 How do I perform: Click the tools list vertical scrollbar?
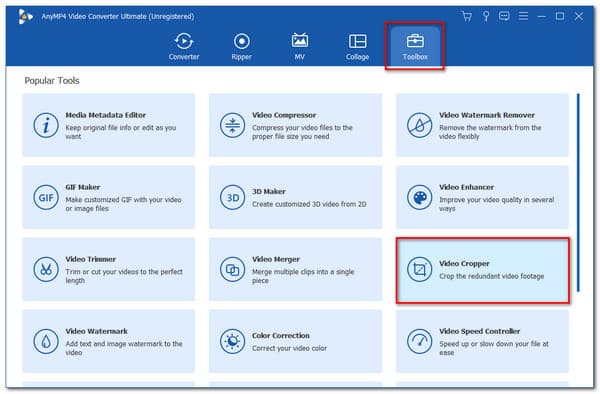(578, 192)
